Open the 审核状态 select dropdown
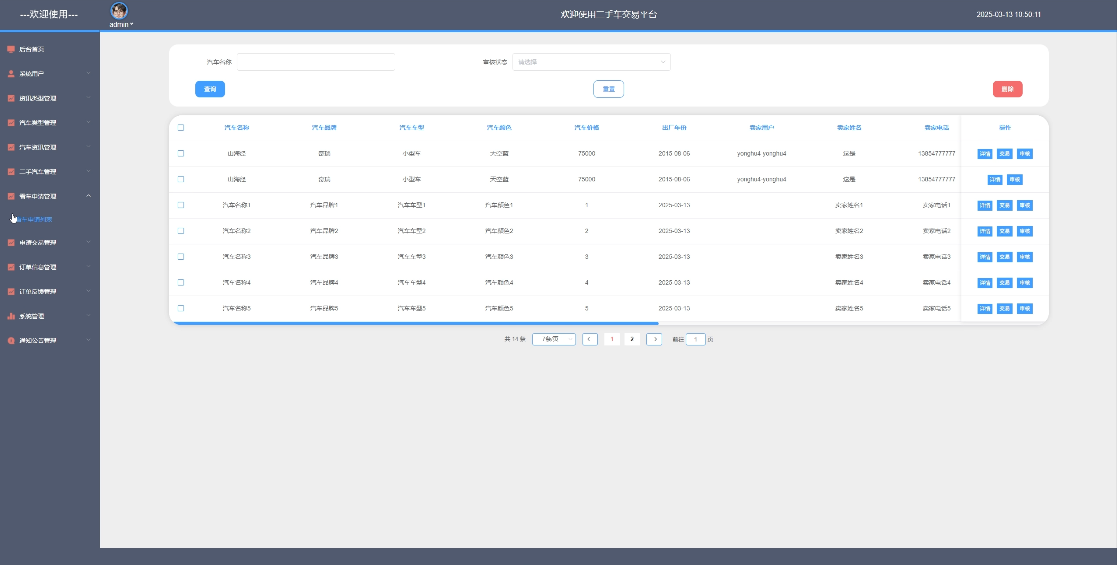Screen dimensions: 1117x565 pyautogui.click(x=591, y=62)
